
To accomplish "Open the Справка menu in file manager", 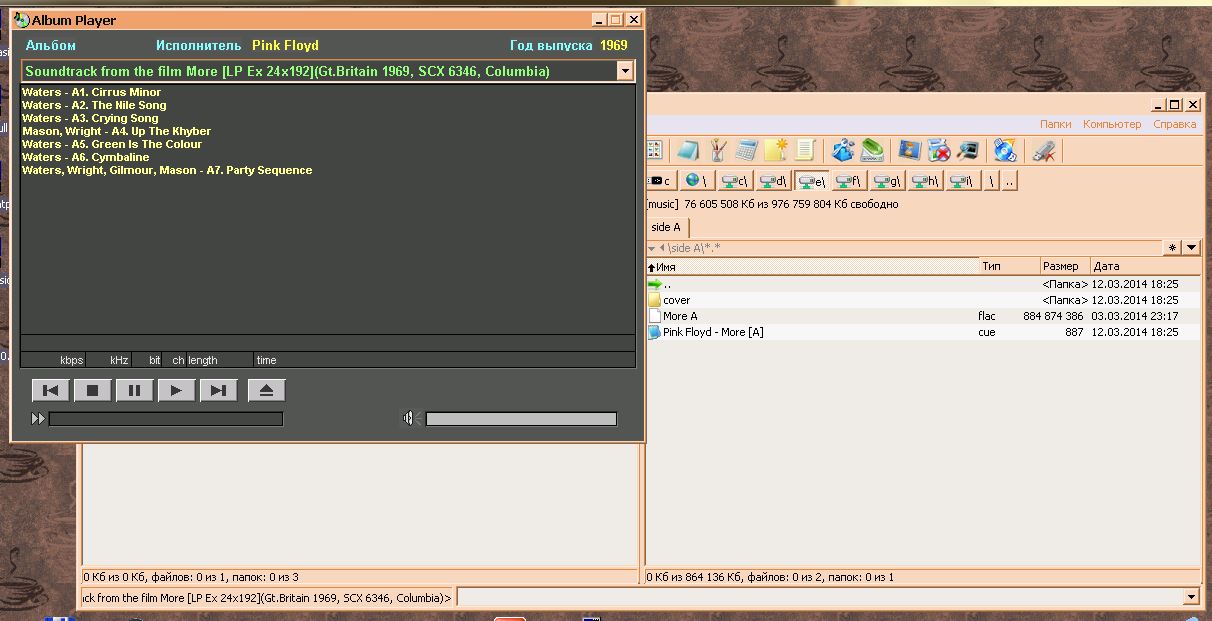I will (1174, 124).
